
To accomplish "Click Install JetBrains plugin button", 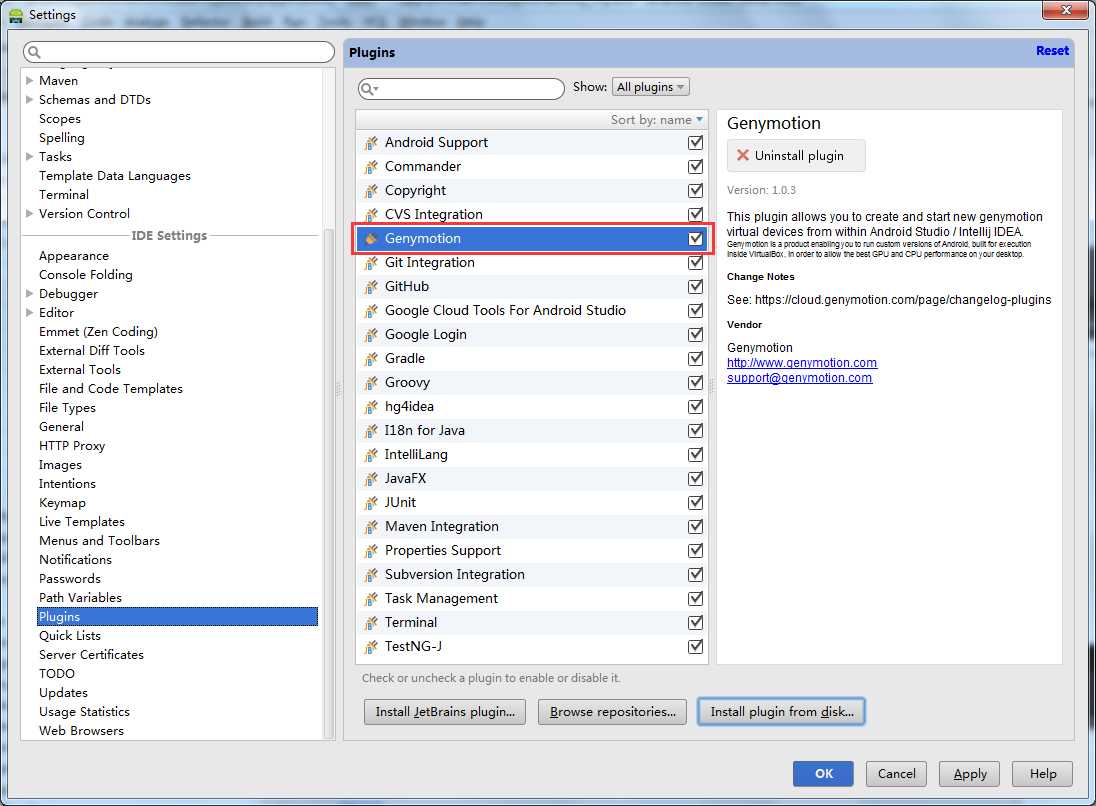I will (x=445, y=712).
